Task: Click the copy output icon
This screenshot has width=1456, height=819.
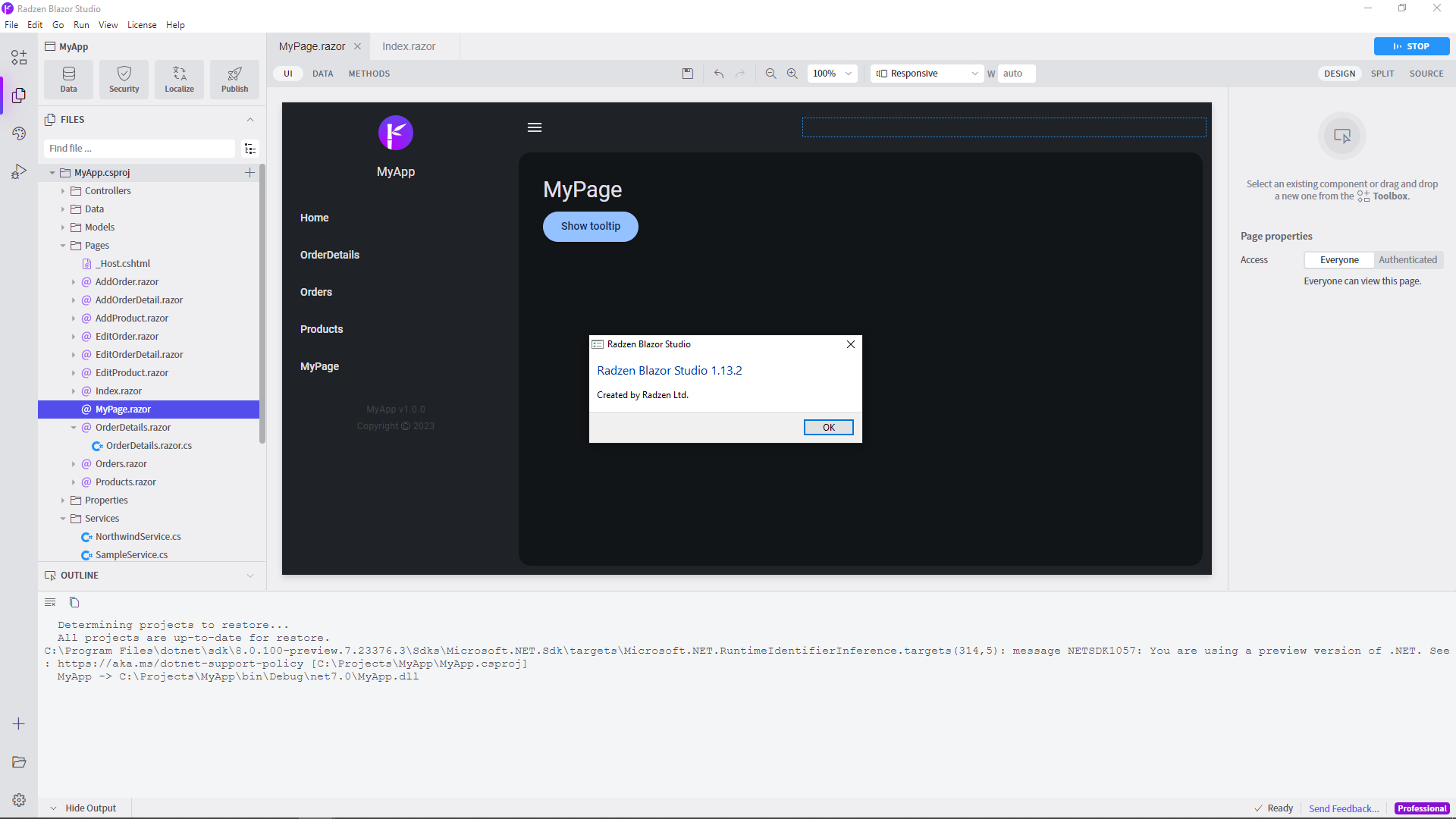Action: pos(74,602)
